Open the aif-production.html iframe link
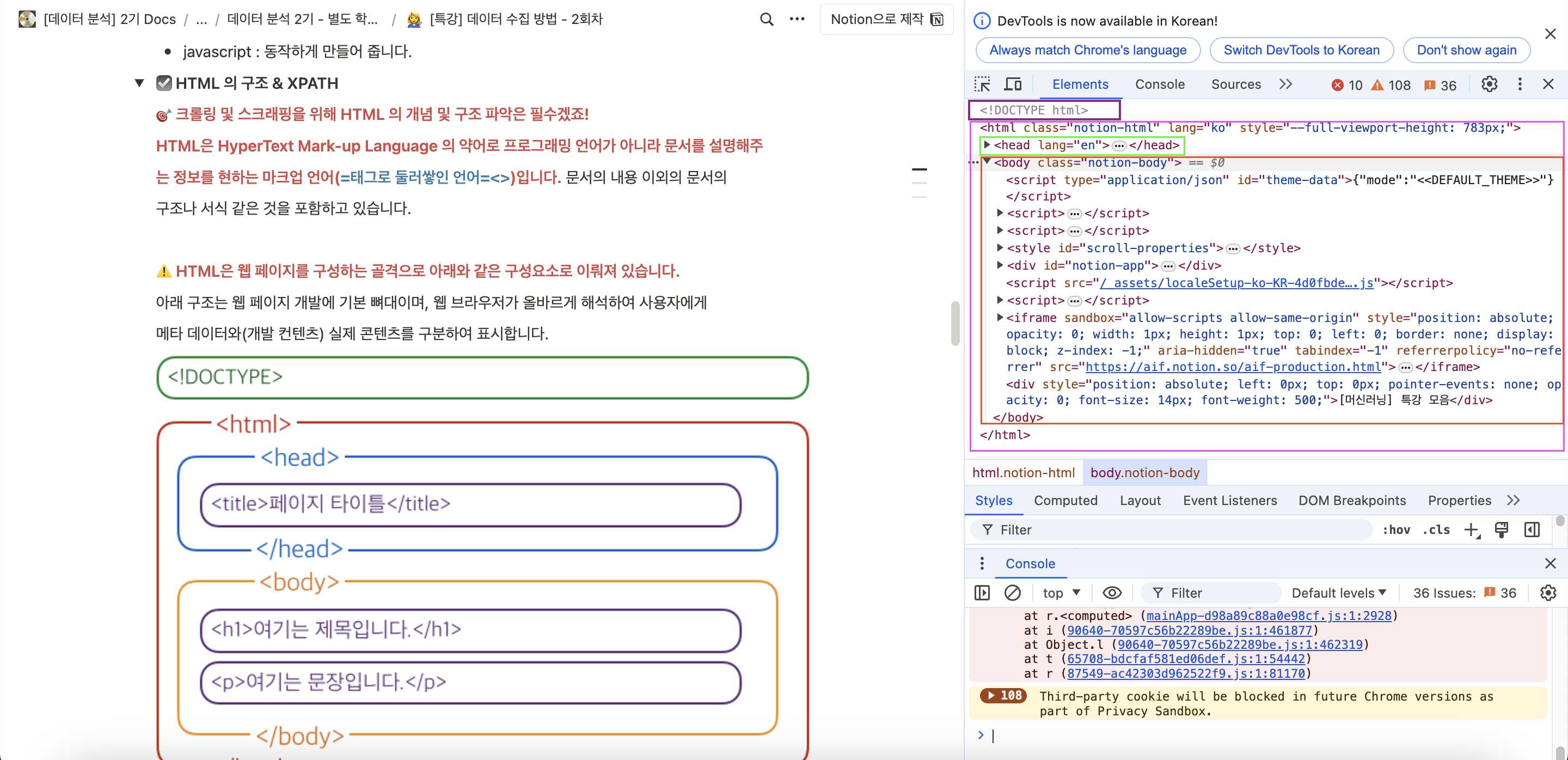 (1233, 367)
